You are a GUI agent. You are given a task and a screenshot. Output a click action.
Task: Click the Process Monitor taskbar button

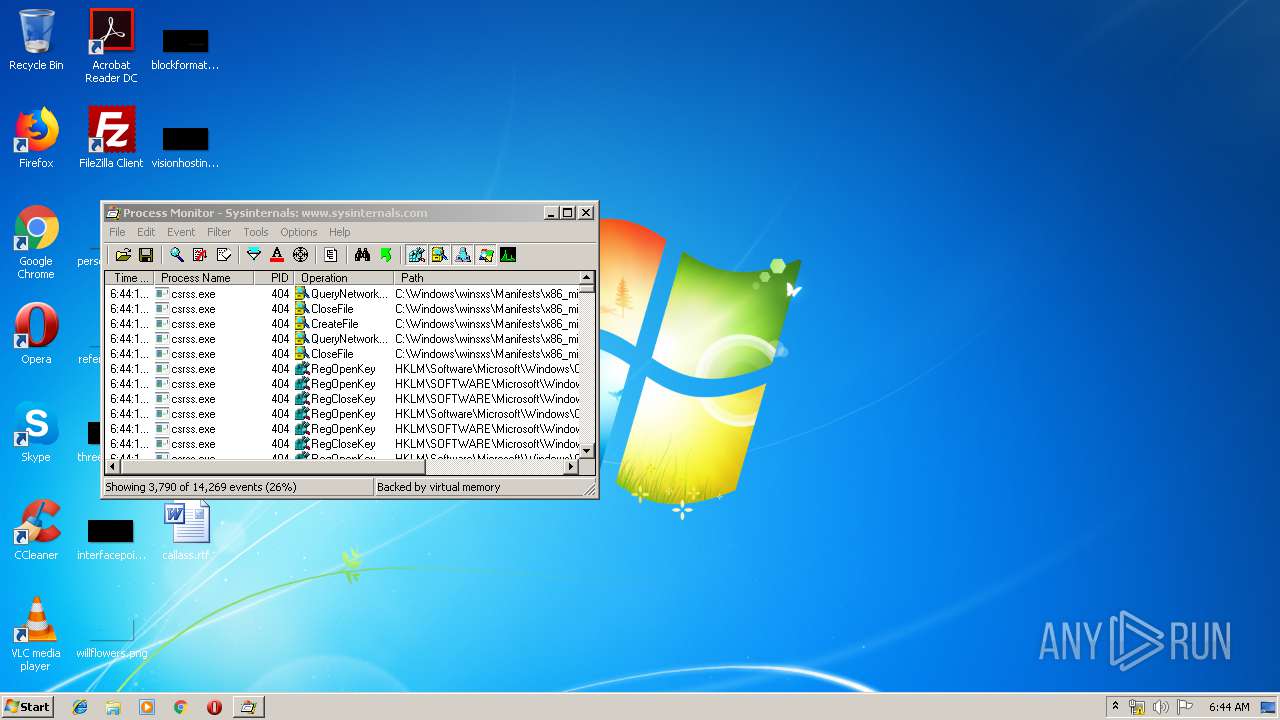[x=248, y=707]
